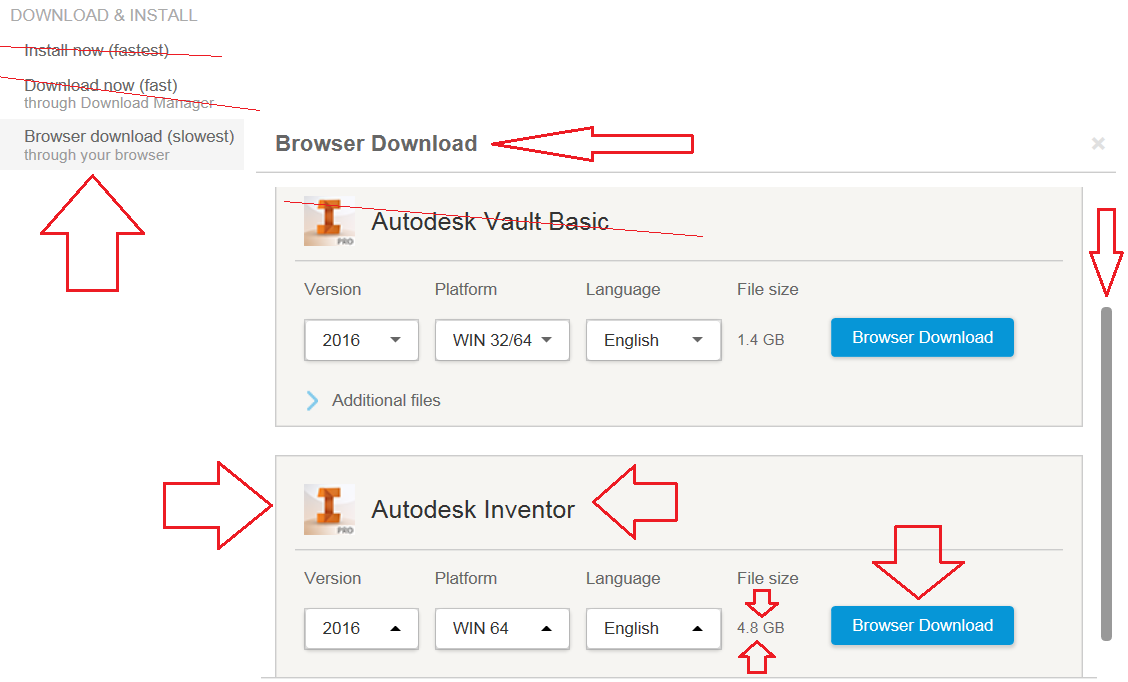Image resolution: width=1128 pixels, height=682 pixels.
Task: Select Install now (fastest) option
Action: tap(96, 50)
